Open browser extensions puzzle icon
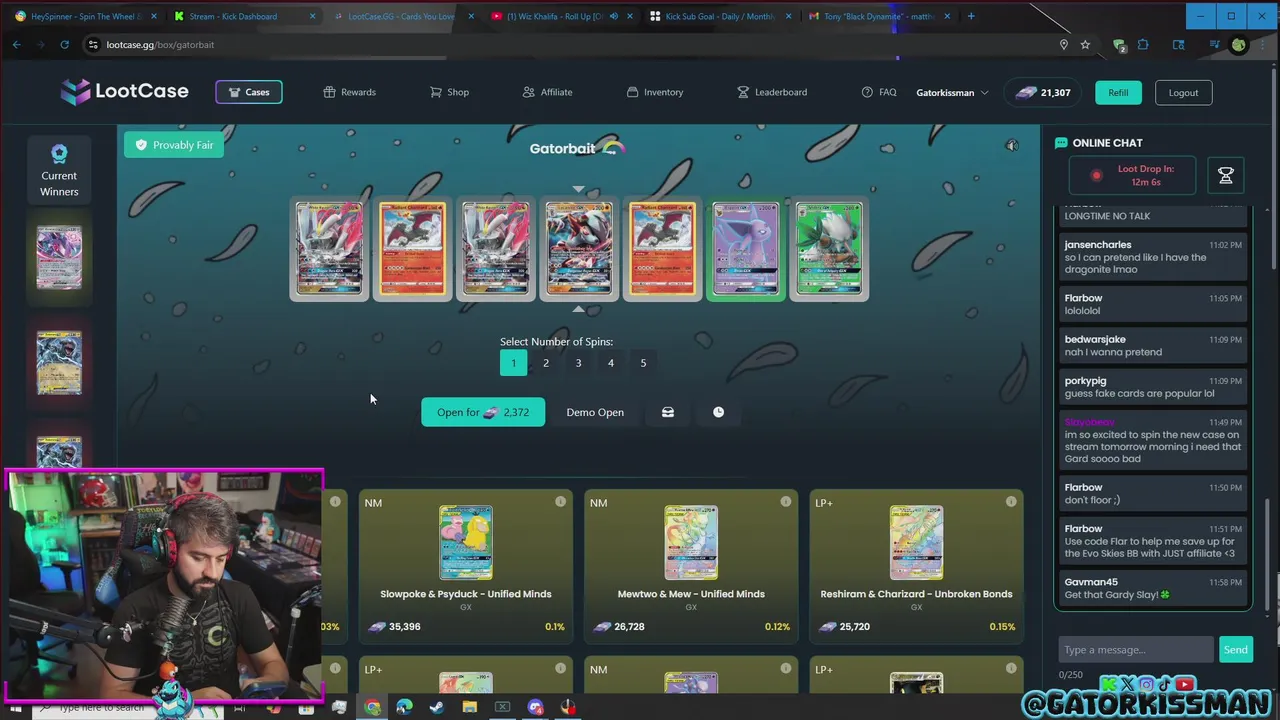 (x=1143, y=44)
